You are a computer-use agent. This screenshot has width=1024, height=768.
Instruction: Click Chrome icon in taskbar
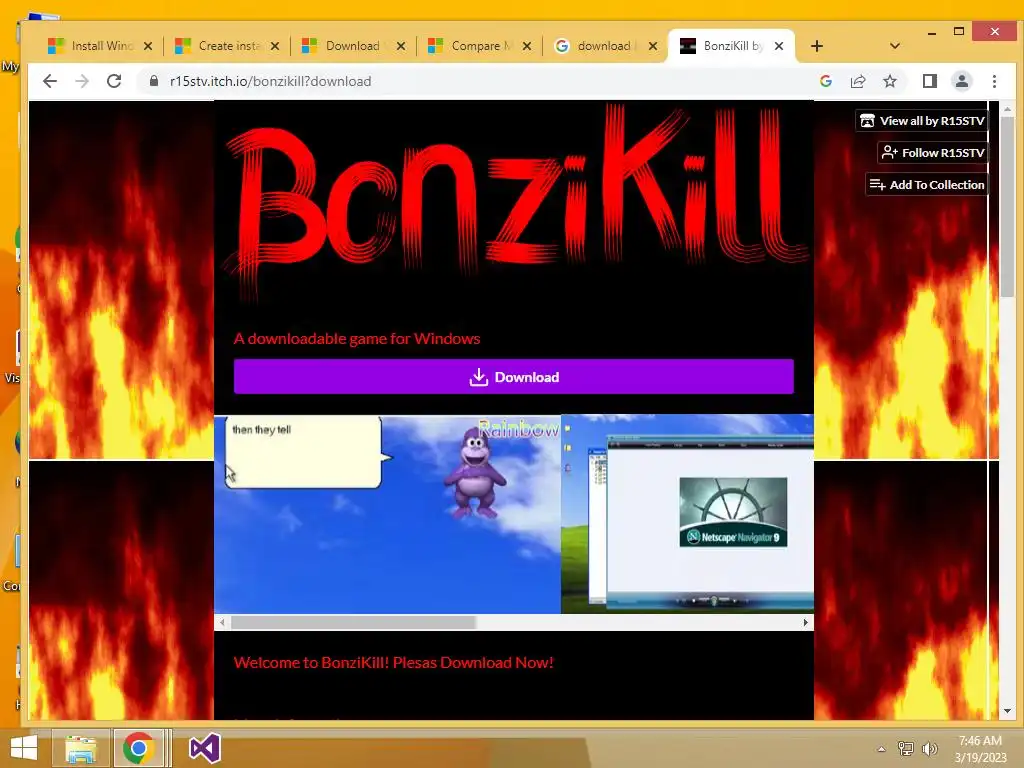(138, 748)
